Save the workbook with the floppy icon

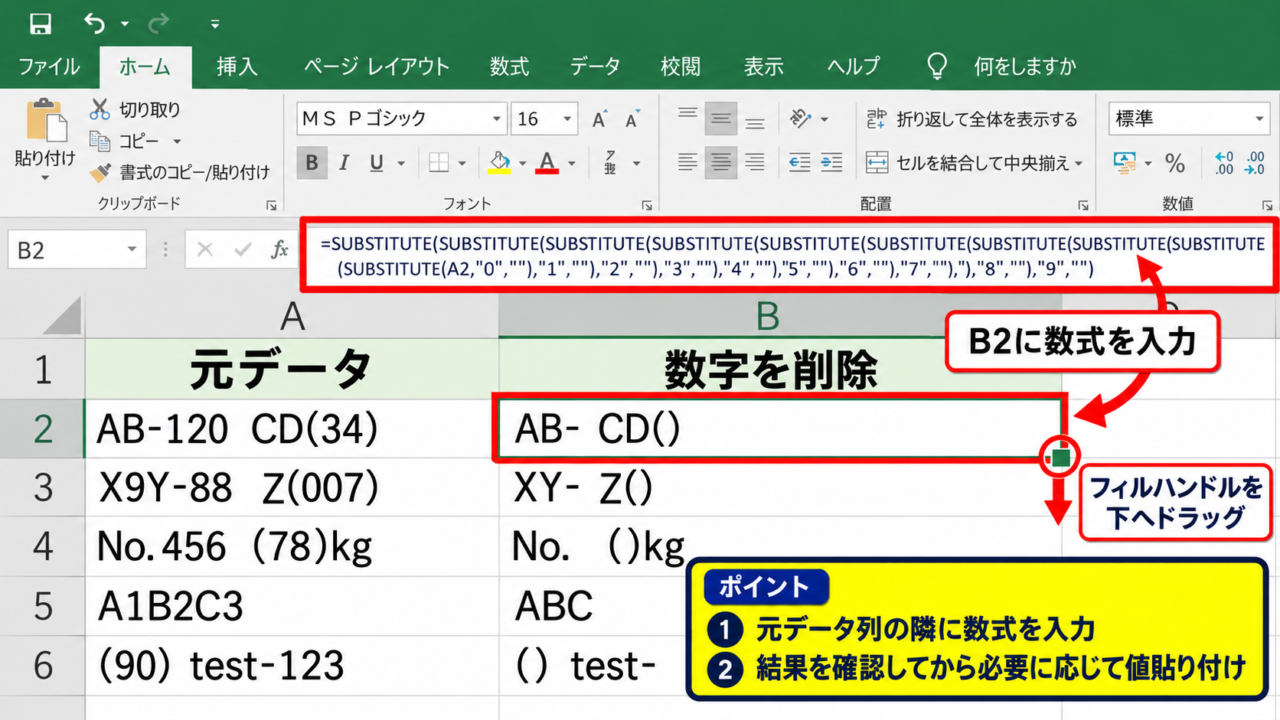pos(40,23)
